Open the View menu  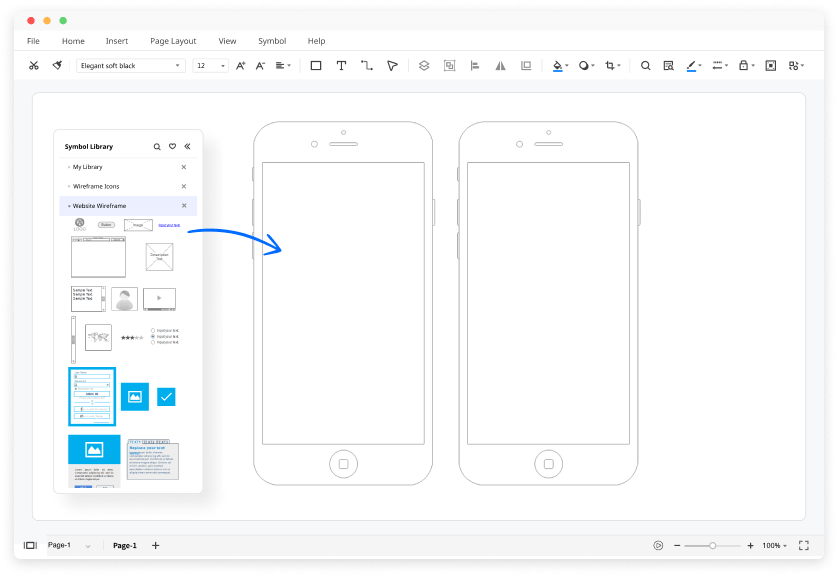tap(227, 41)
